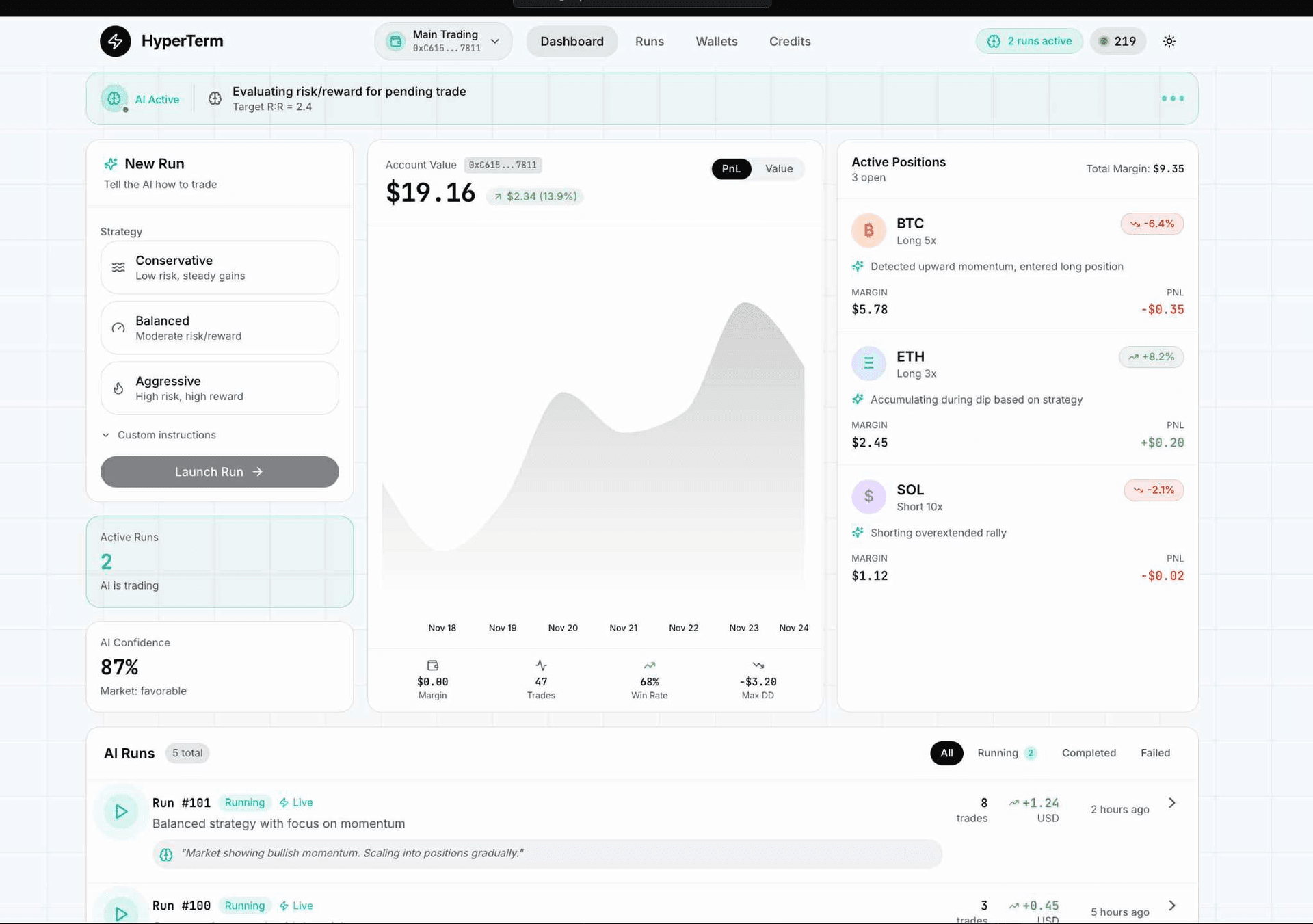Click the brain icon beside Evaluating risk/reward

pos(215,98)
